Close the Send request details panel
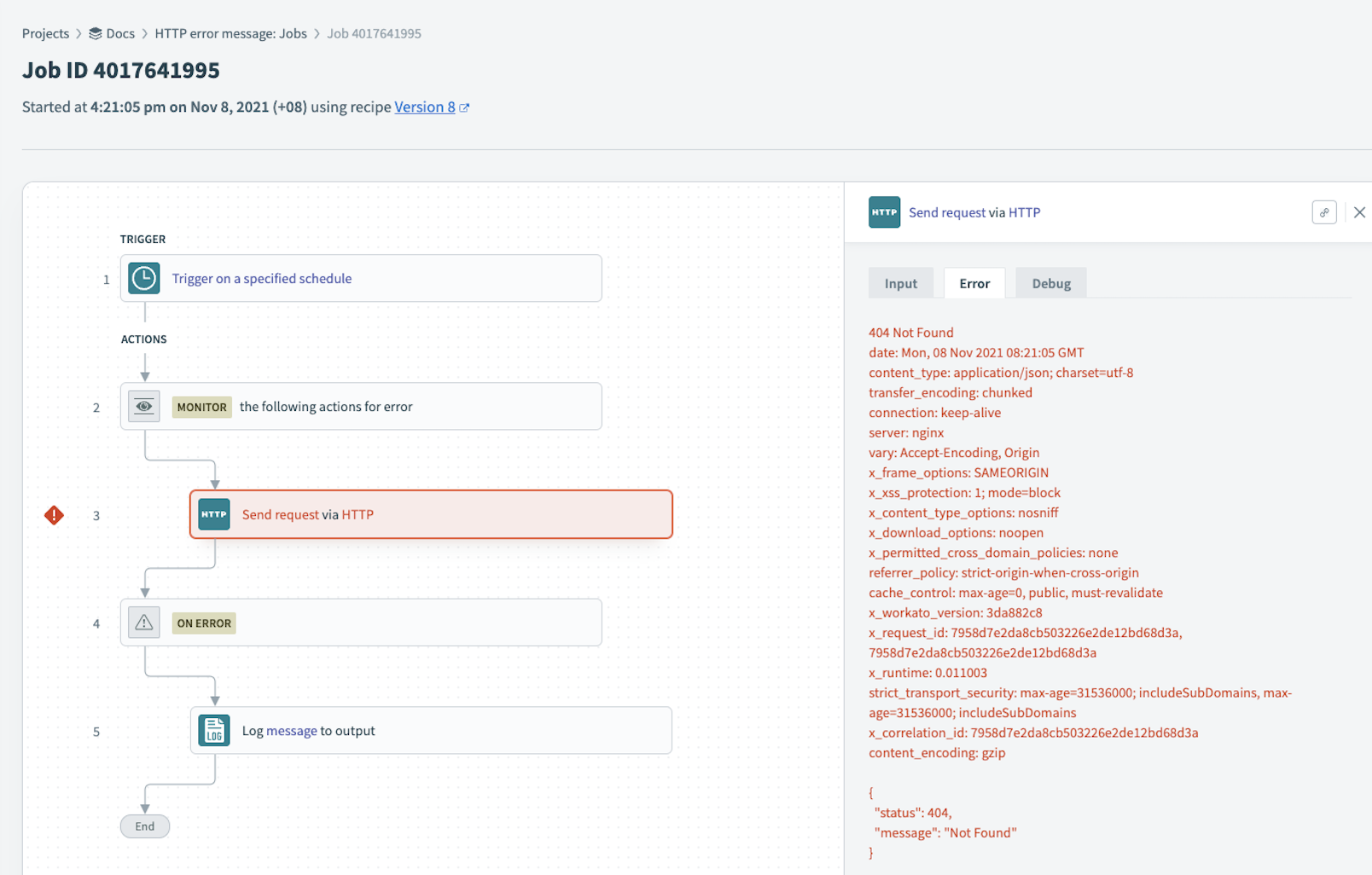Screen dimensions: 1372x875 point(1359,212)
